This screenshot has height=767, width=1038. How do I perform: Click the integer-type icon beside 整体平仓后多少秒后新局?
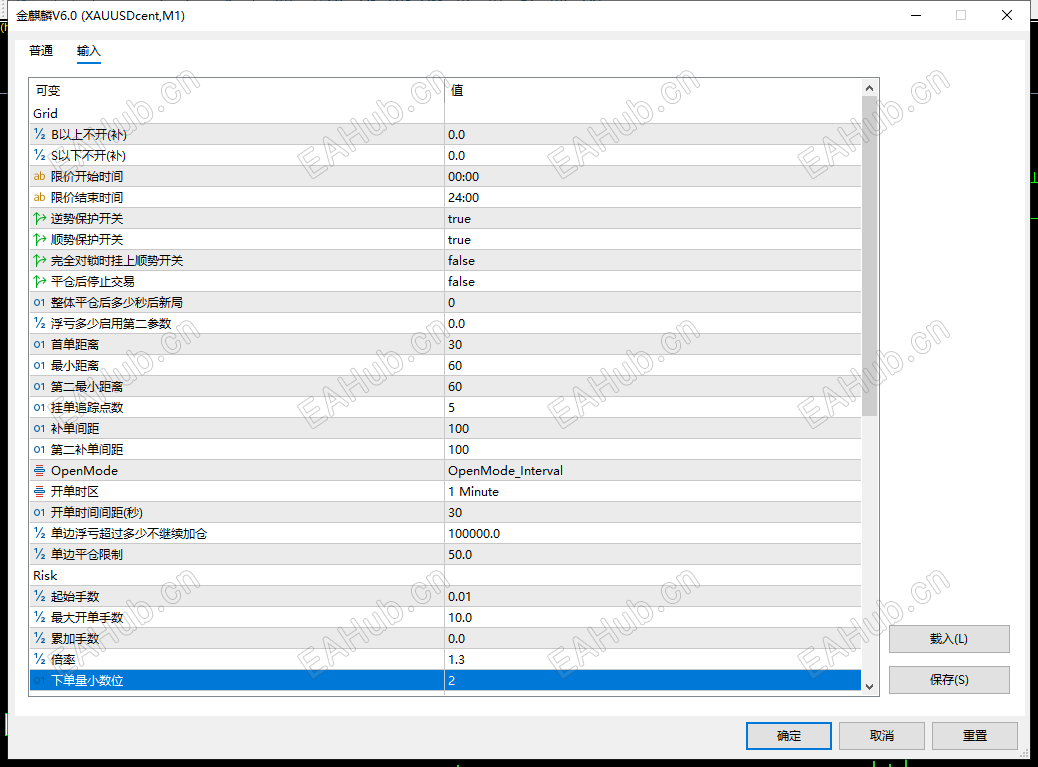(x=40, y=302)
